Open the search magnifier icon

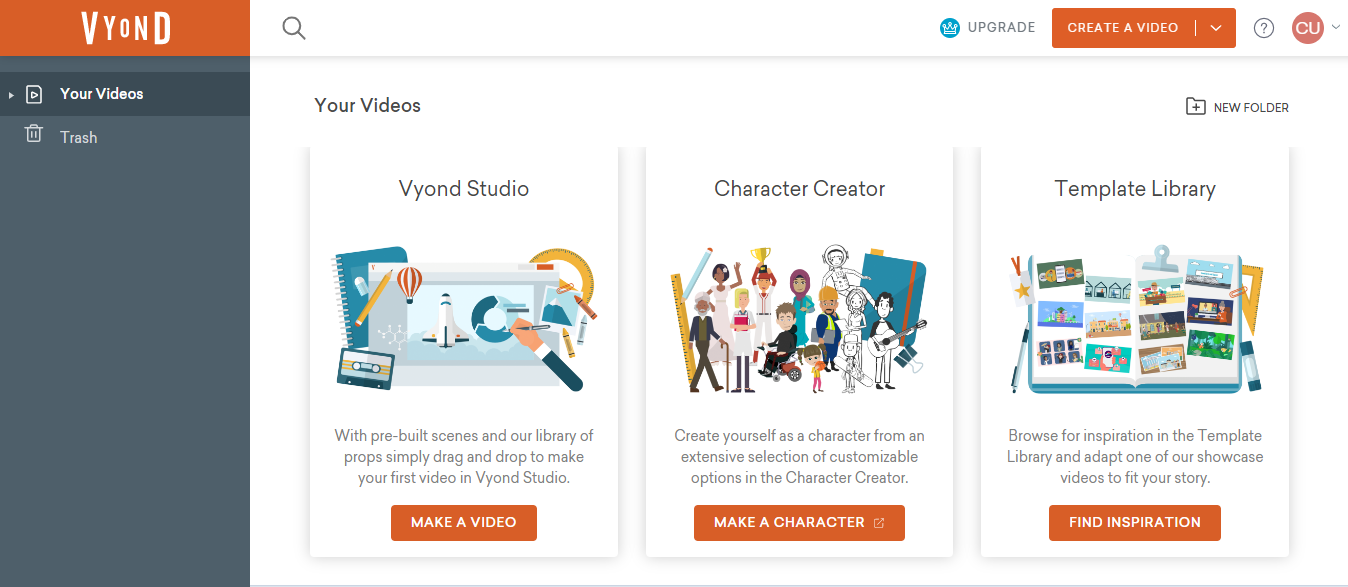coord(294,28)
